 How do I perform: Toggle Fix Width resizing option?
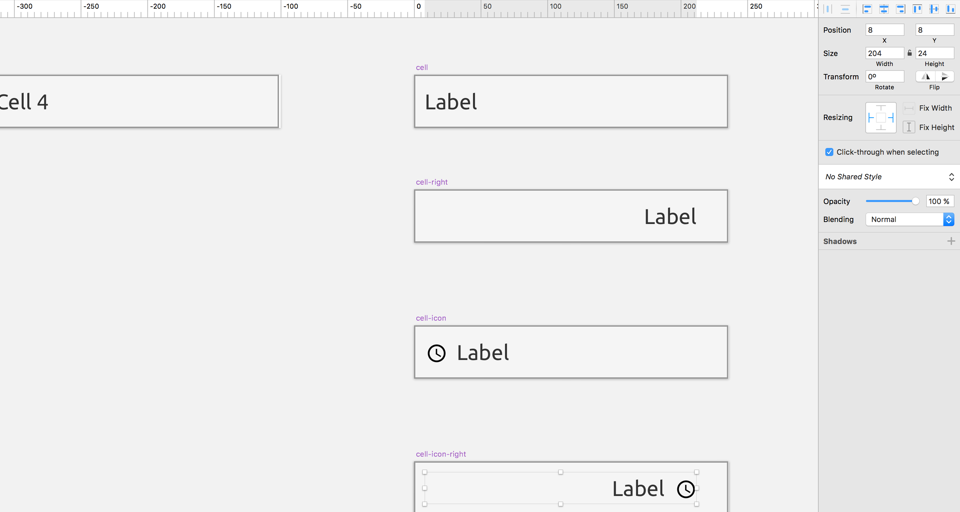pos(909,108)
